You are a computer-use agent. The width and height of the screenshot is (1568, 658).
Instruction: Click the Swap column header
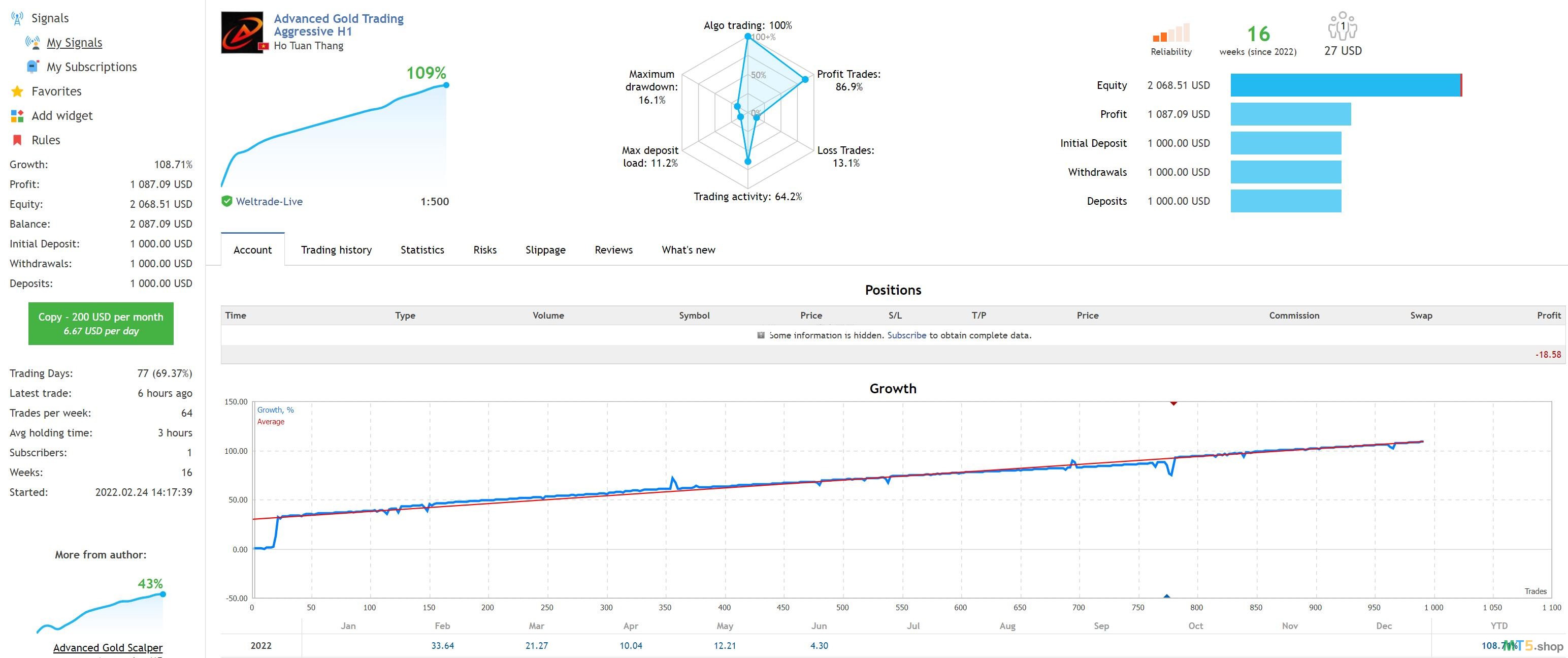[1421, 315]
